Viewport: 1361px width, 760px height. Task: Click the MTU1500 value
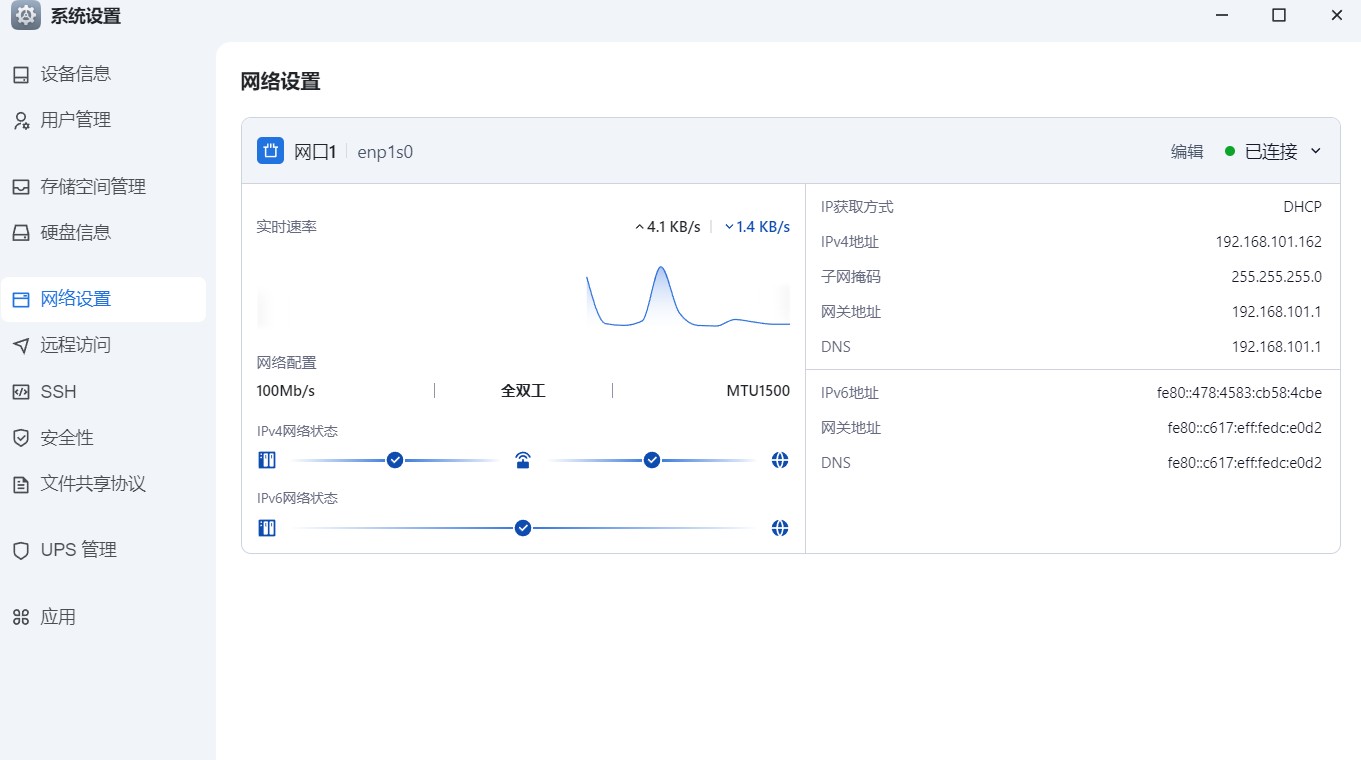click(758, 391)
